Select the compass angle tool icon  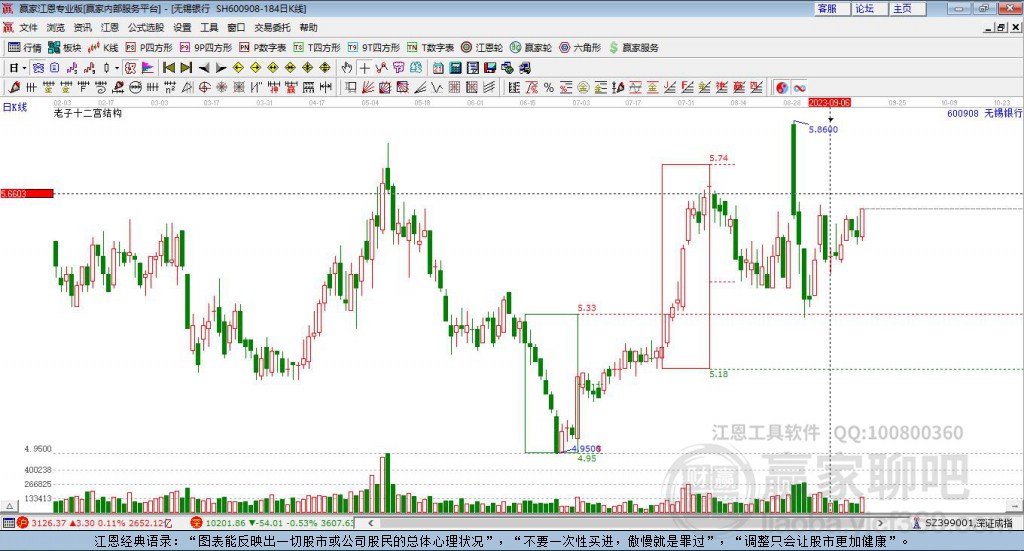coord(187,87)
